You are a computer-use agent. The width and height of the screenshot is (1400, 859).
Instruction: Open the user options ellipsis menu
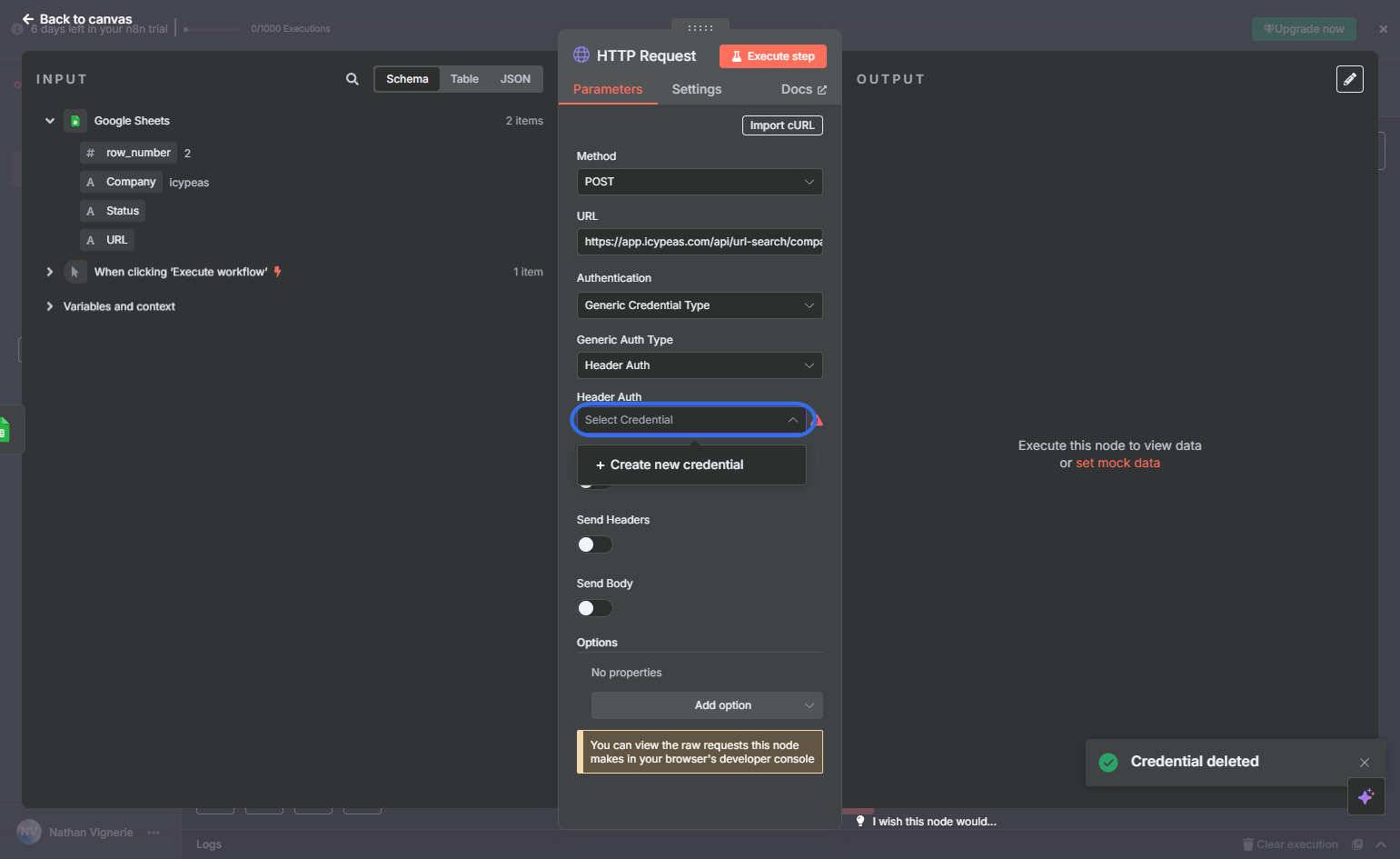[x=154, y=833]
